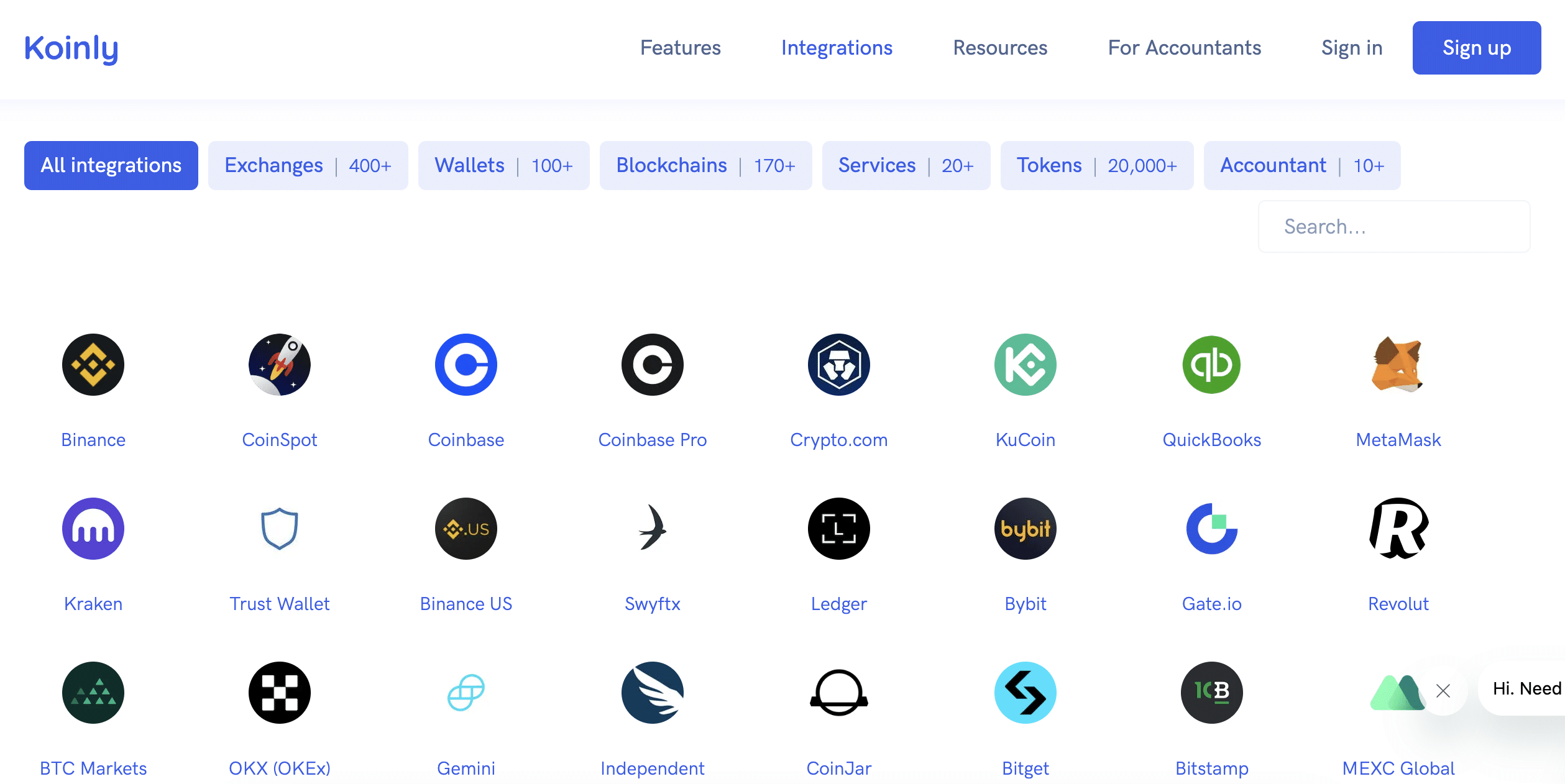
Task: Click the Coinbase Pro text link
Action: click(x=653, y=440)
